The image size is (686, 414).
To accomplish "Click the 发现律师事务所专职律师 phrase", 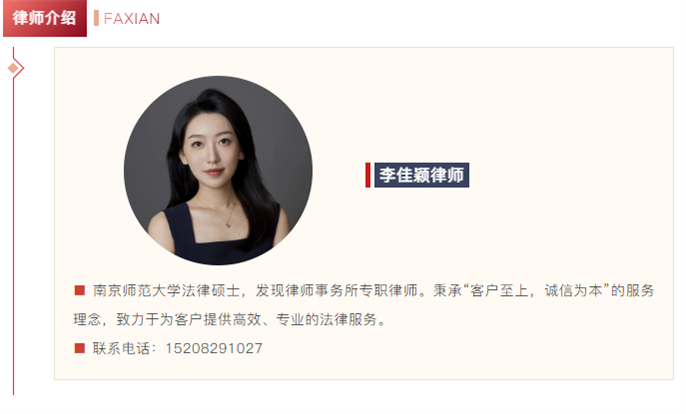I will tap(336, 291).
